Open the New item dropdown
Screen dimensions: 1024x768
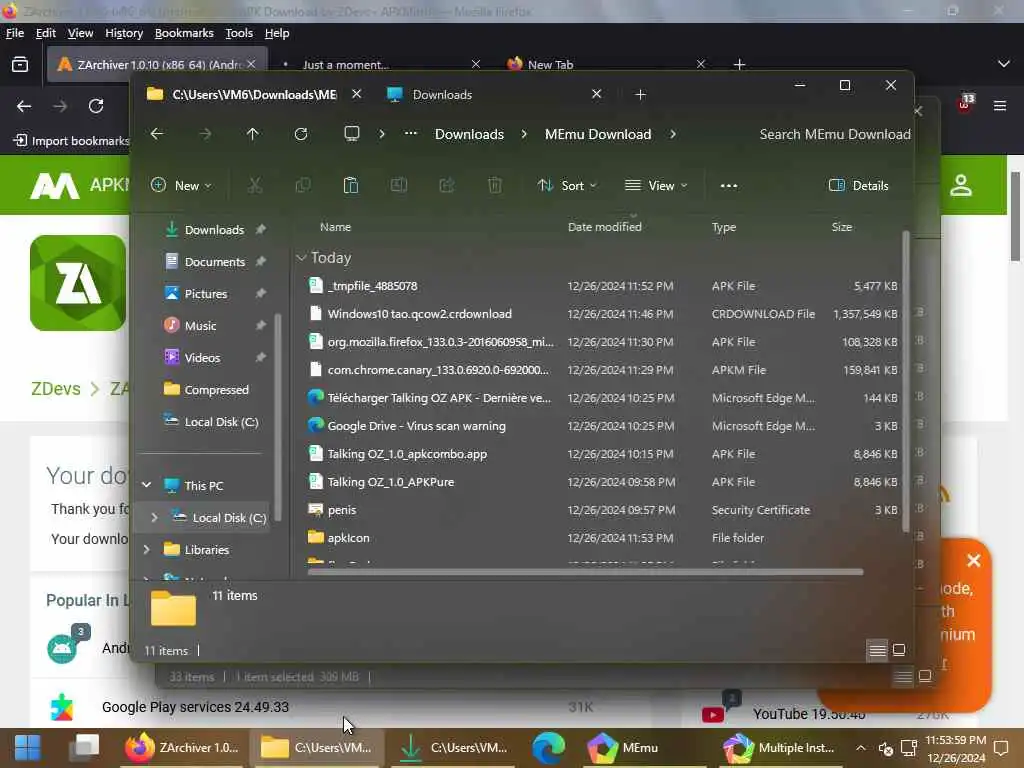[181, 185]
